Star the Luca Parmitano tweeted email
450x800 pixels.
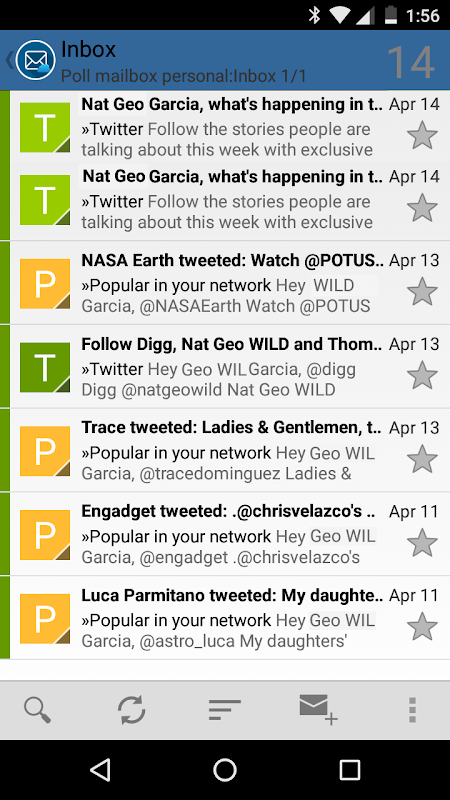click(x=422, y=627)
